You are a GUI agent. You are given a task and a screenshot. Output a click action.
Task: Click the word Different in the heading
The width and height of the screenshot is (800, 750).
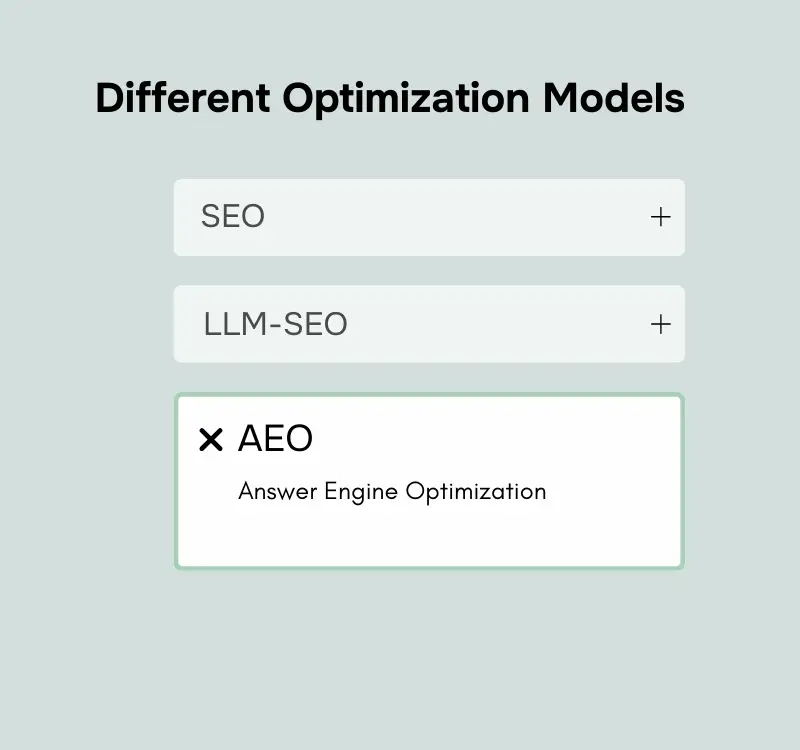(x=183, y=98)
